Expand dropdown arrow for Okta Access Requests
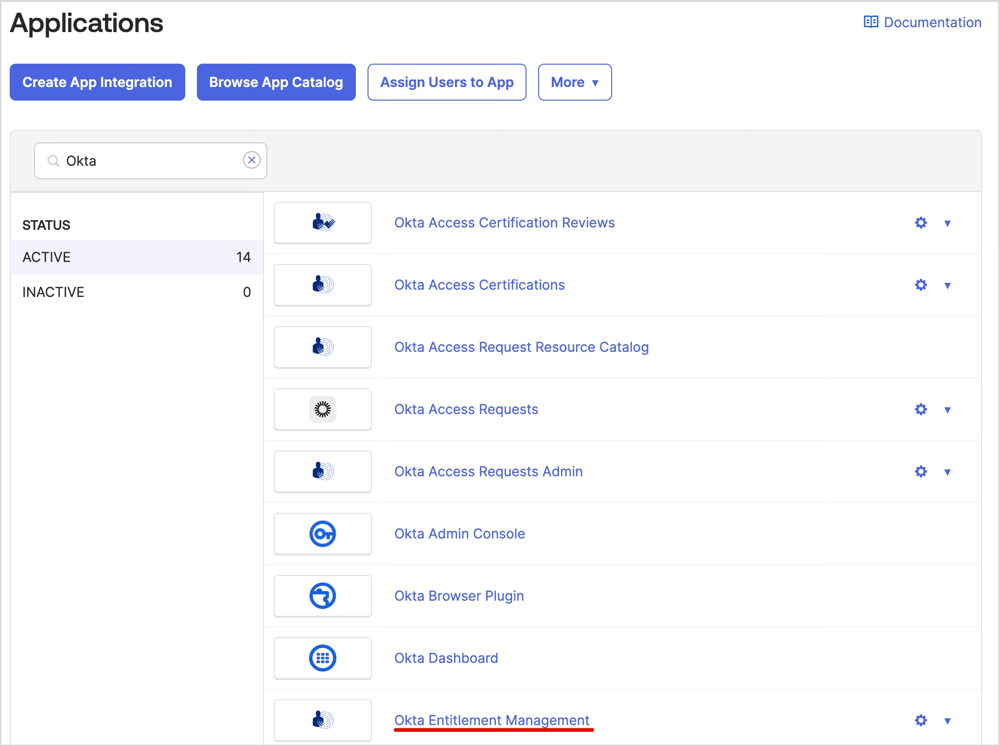The image size is (1000, 746). pyautogui.click(x=948, y=409)
